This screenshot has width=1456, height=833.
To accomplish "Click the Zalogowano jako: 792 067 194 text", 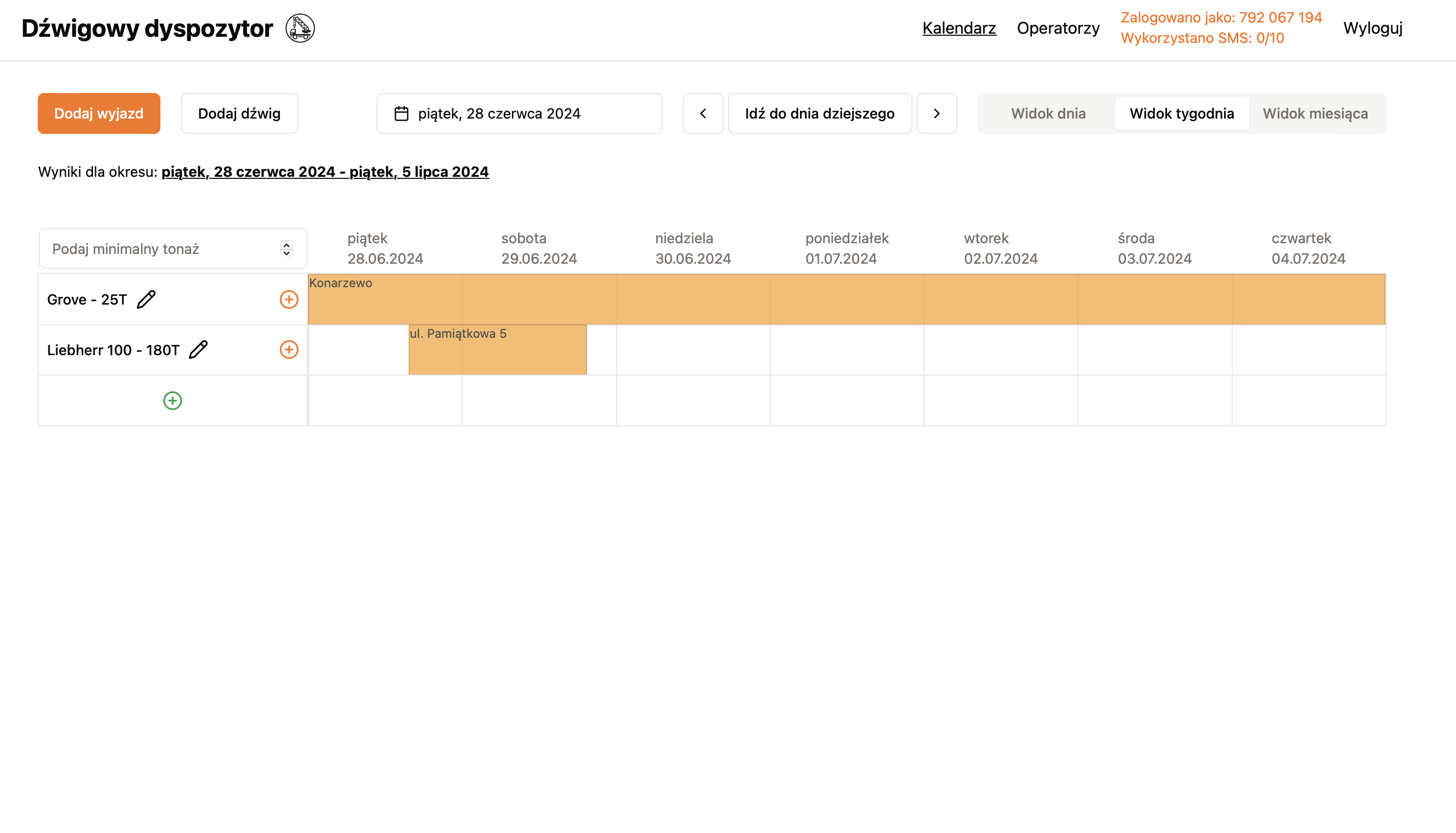I will pyautogui.click(x=1222, y=18).
